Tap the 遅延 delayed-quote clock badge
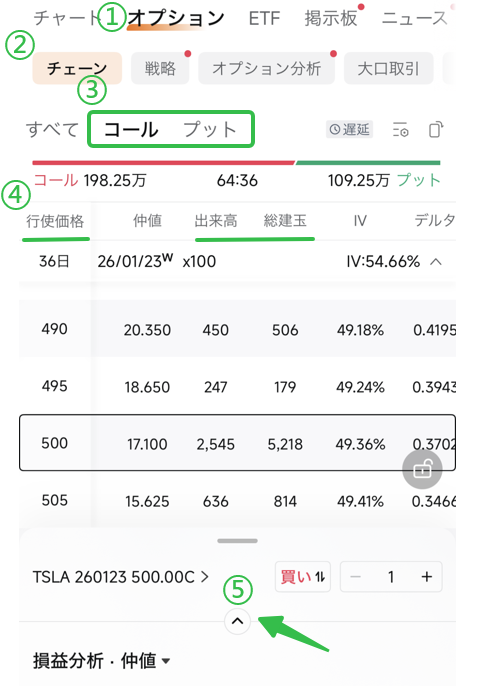499x686 pixels. pos(349,130)
